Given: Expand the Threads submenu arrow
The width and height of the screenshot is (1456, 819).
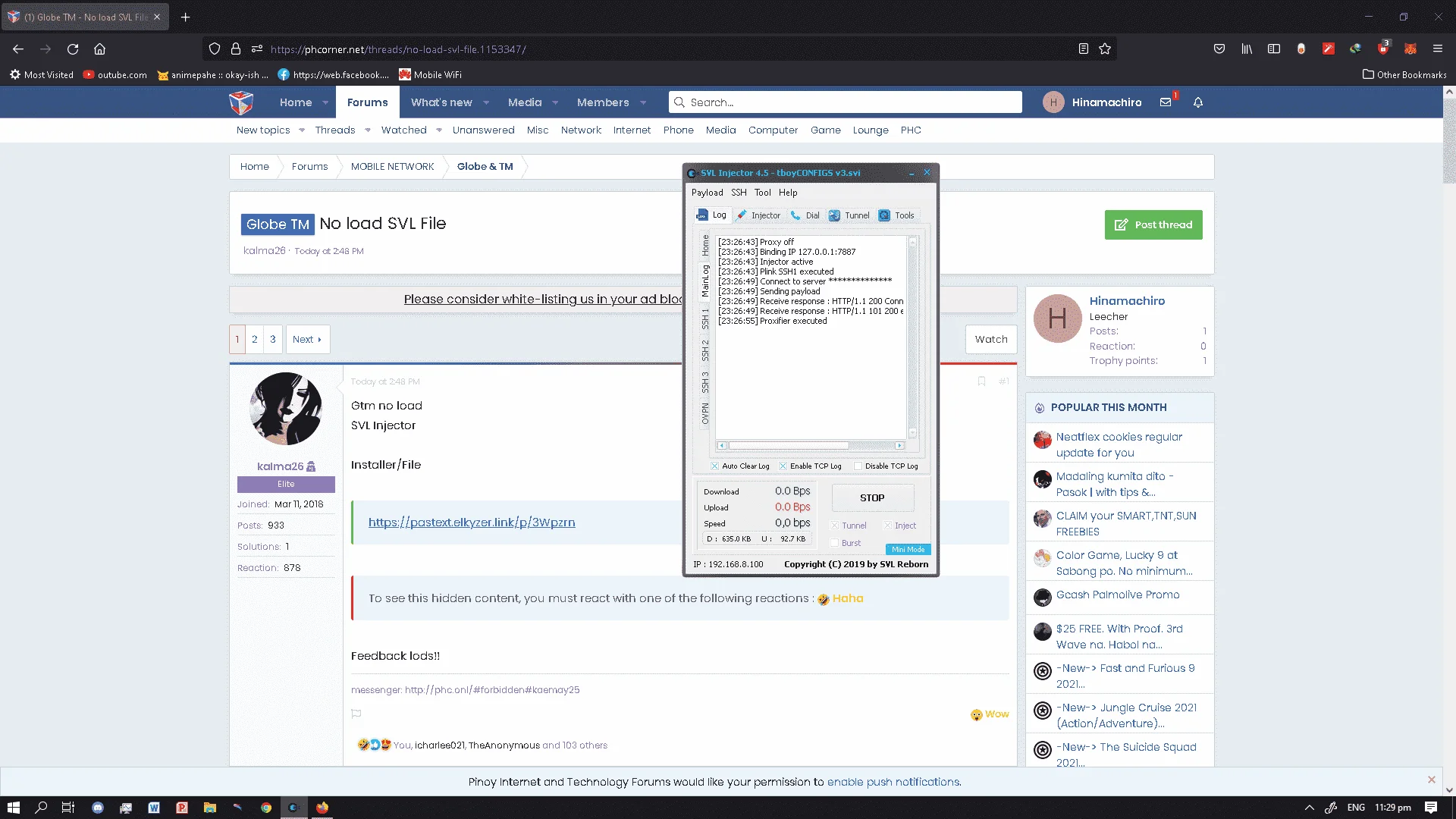Looking at the screenshot, I should (x=368, y=130).
